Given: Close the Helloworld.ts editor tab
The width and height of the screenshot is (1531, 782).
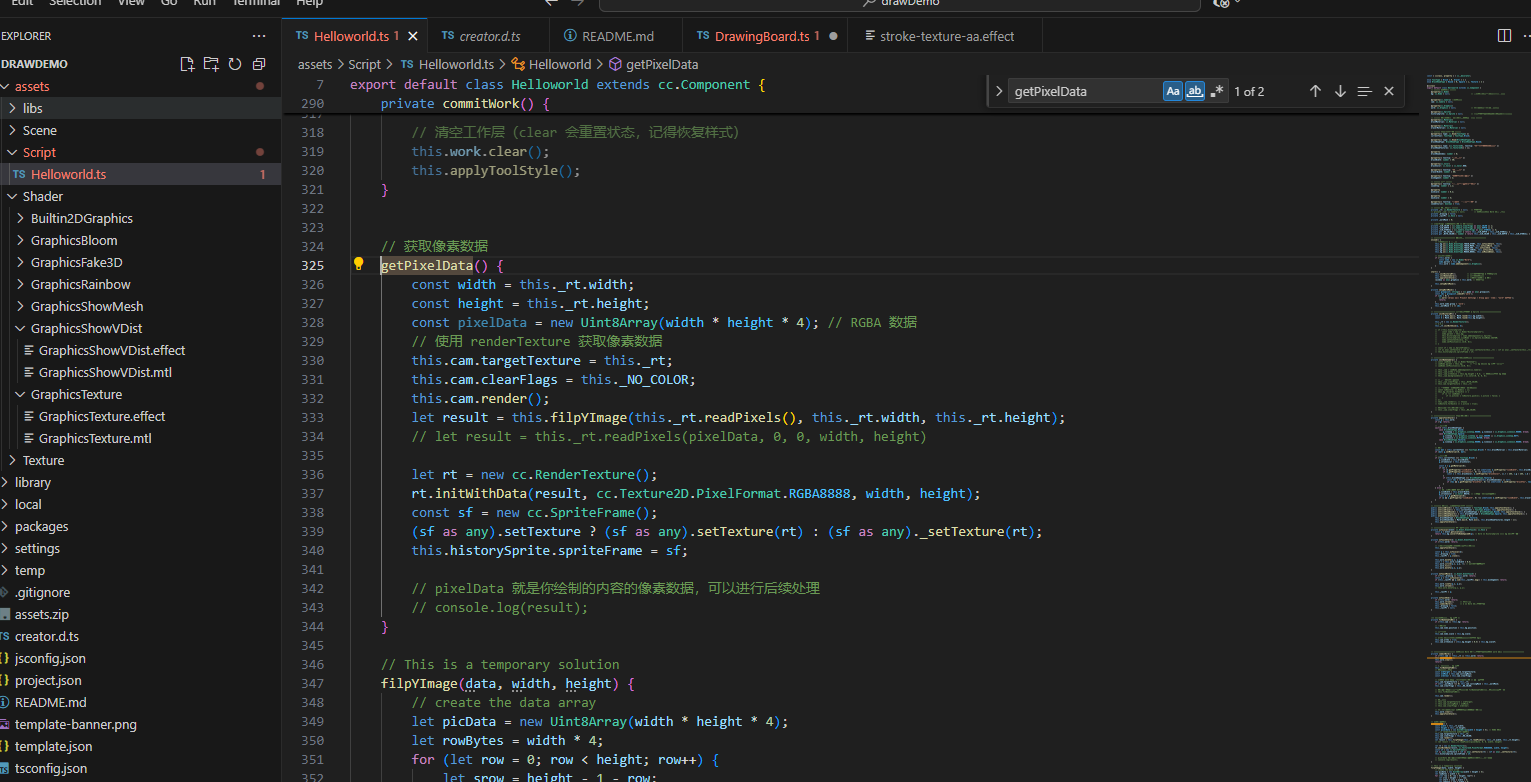Looking at the screenshot, I should 413,36.
